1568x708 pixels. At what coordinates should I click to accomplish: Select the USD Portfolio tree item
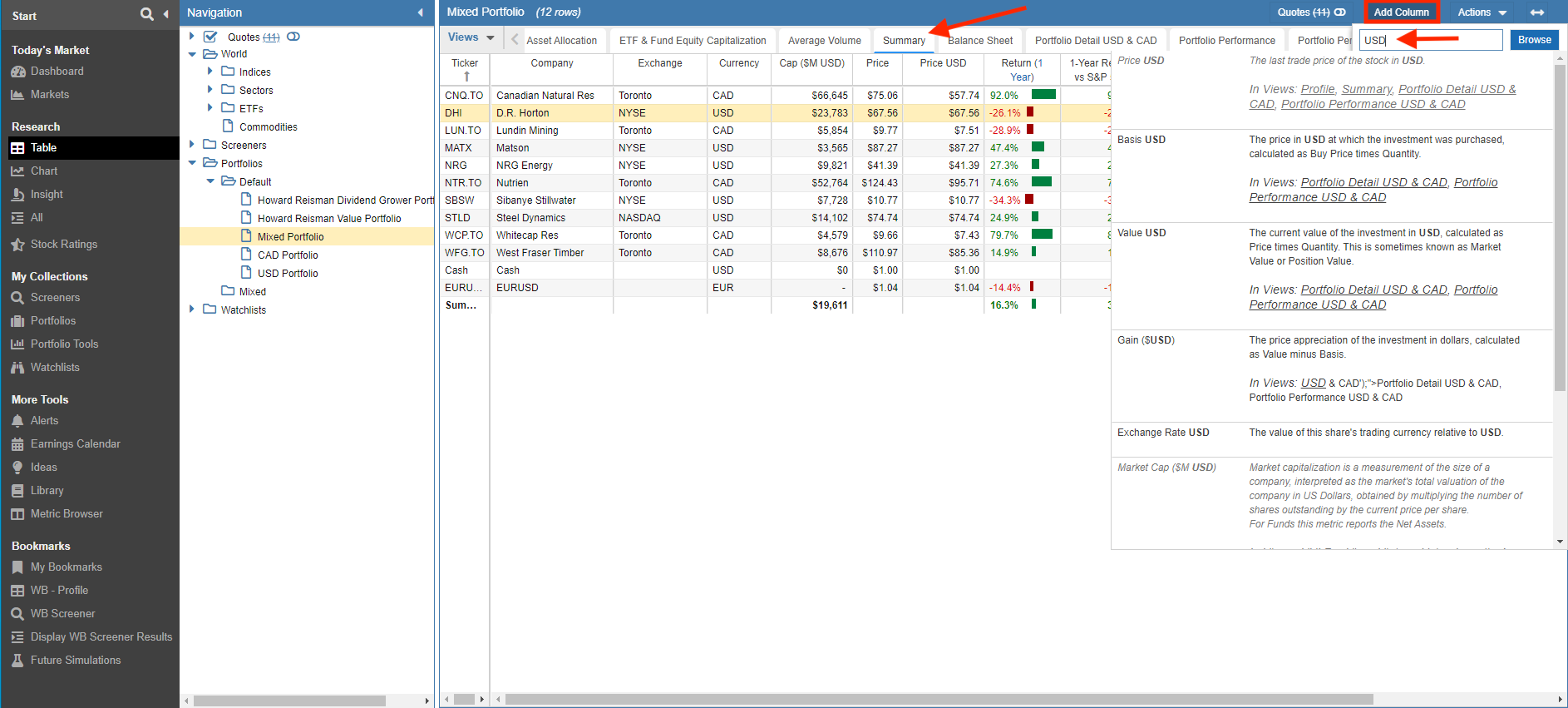click(x=288, y=274)
